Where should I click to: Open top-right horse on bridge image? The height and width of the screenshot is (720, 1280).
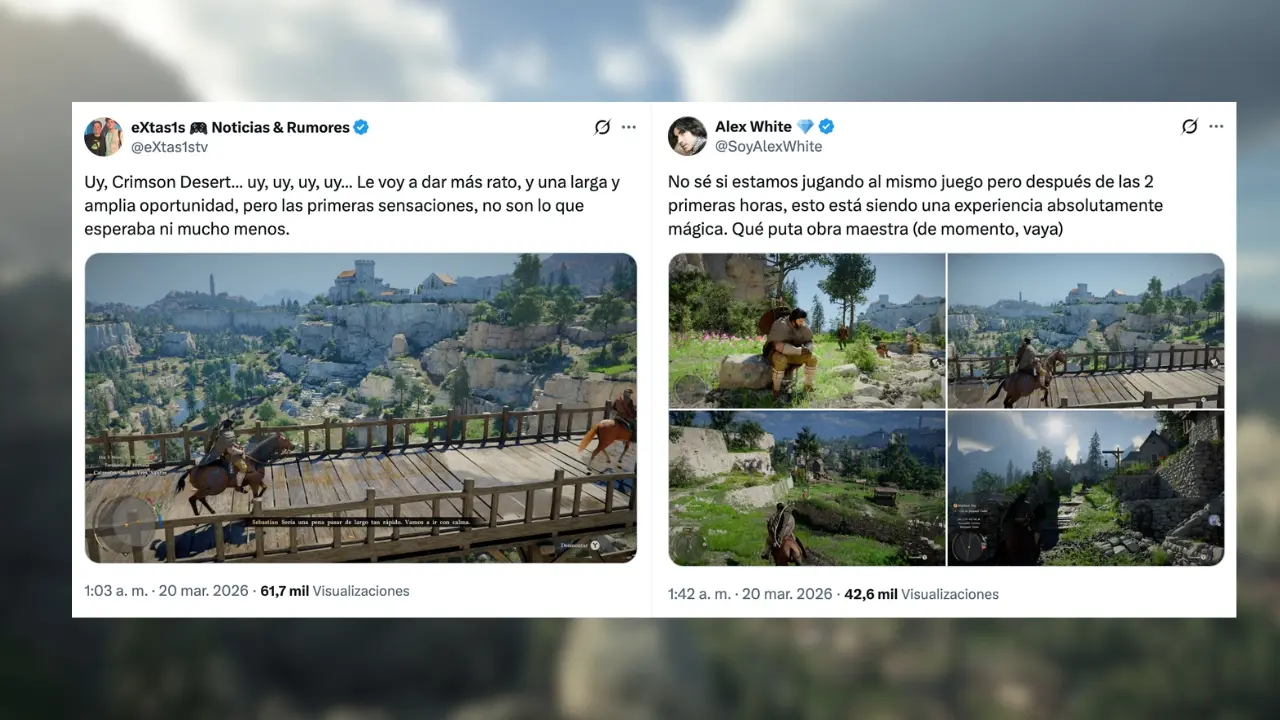[1086, 330]
